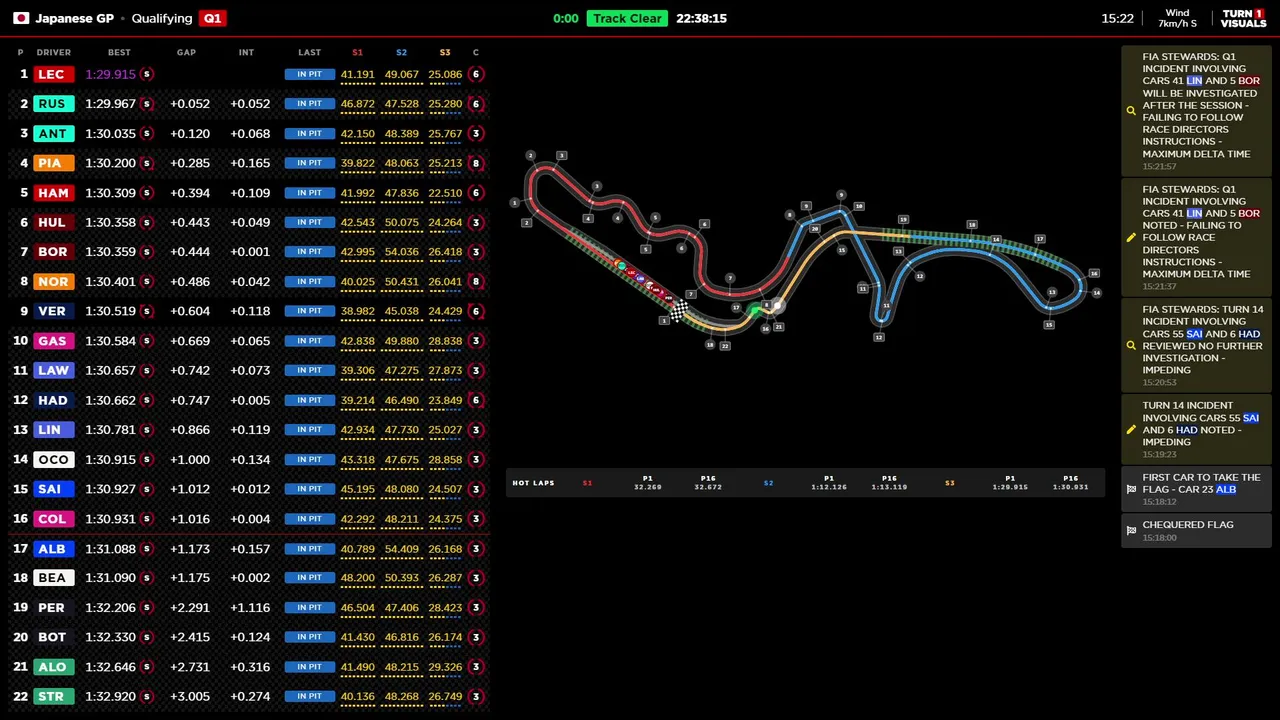Click pencil icon on LIN BOR noted message
1280x720 pixels.
click(x=1131, y=238)
